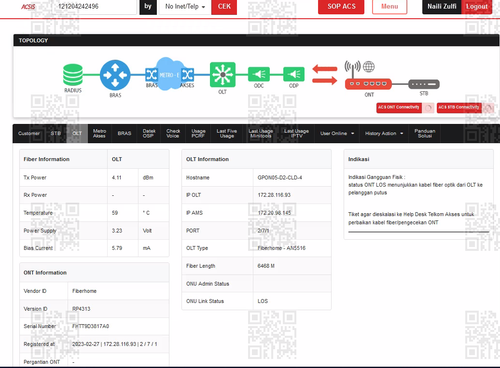Click the Indikasi panel horizontal scrollbar
The height and width of the screenshot is (368, 500).
(418, 232)
